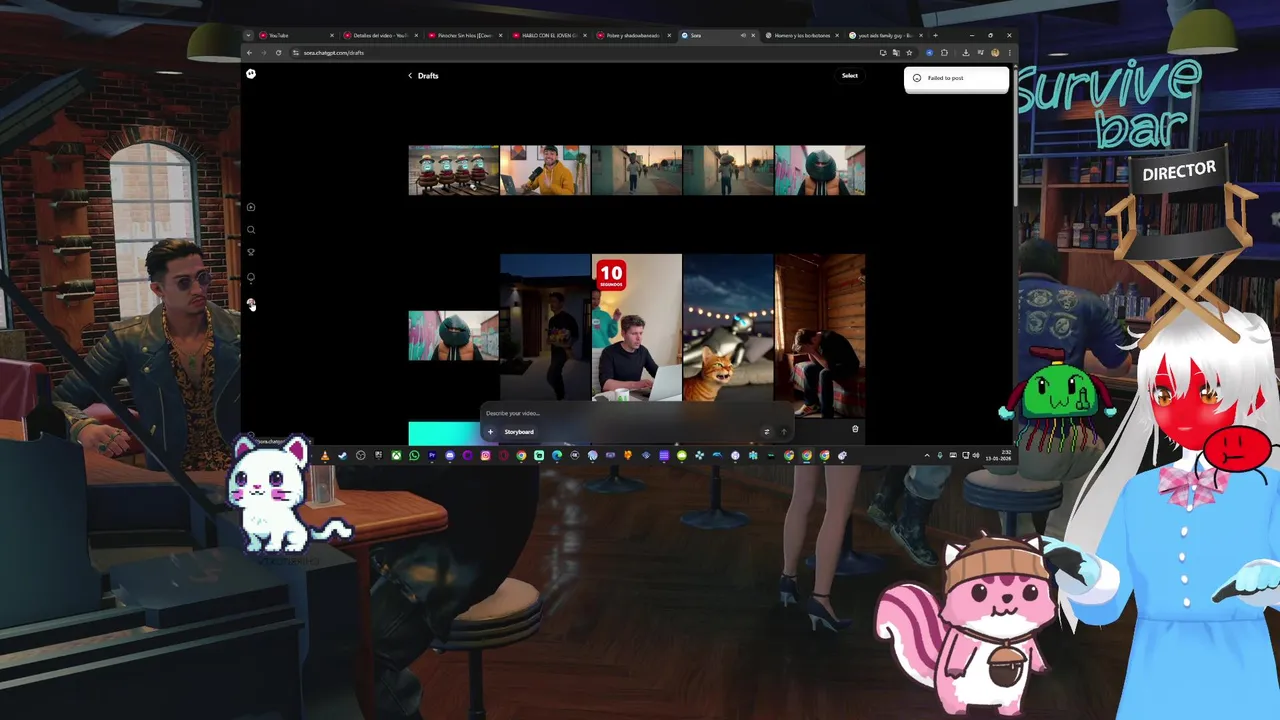Screen dimensions: 1280x720
Task: Open a new browser tab with the plus
Action: (x=936, y=35)
